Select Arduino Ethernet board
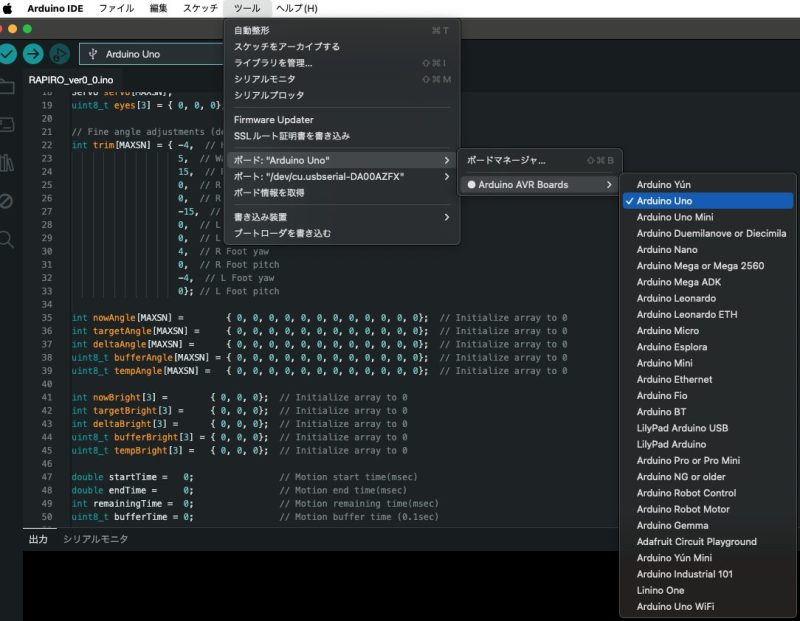Image resolution: width=800 pixels, height=621 pixels. tap(708, 380)
